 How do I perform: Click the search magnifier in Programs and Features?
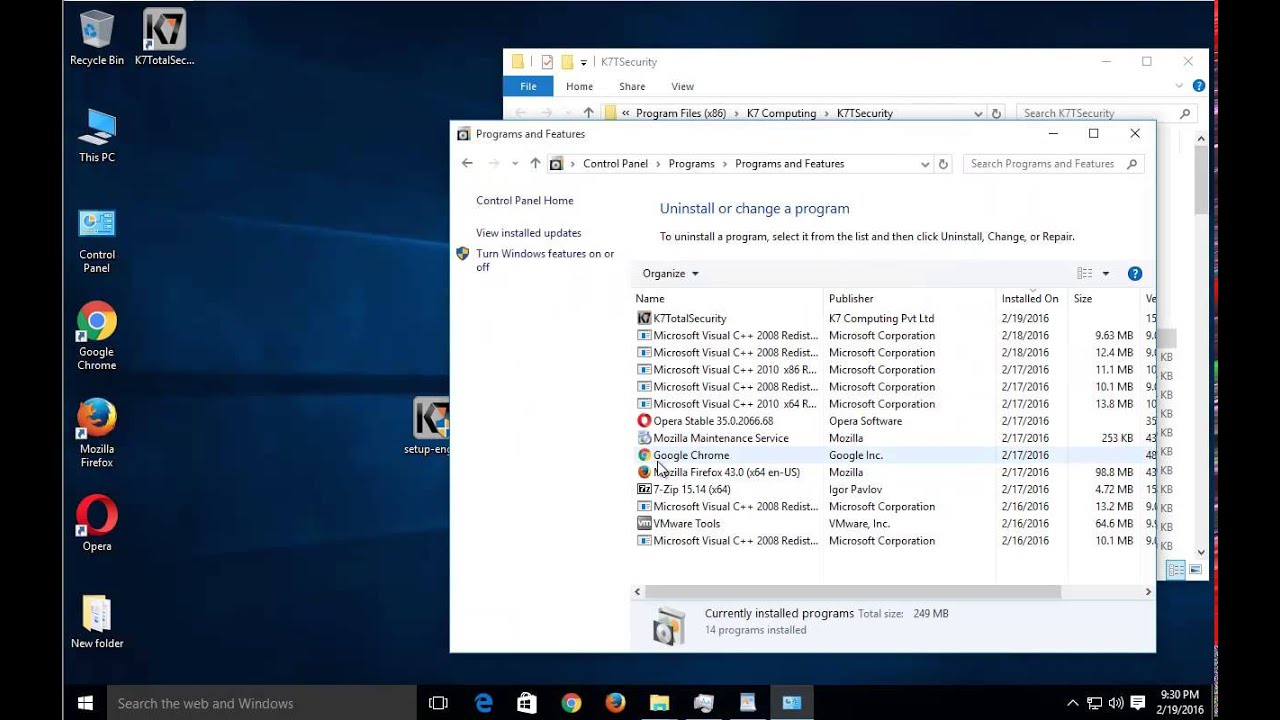pyautogui.click(x=1132, y=164)
